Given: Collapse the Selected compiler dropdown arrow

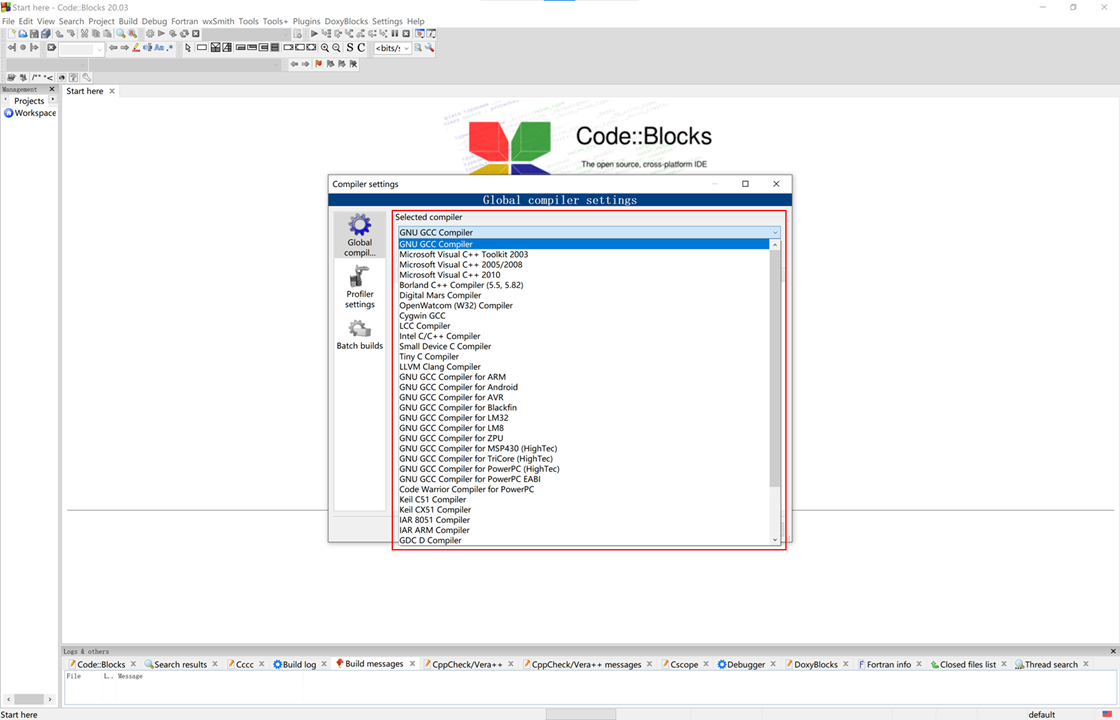Looking at the screenshot, I should point(774,232).
